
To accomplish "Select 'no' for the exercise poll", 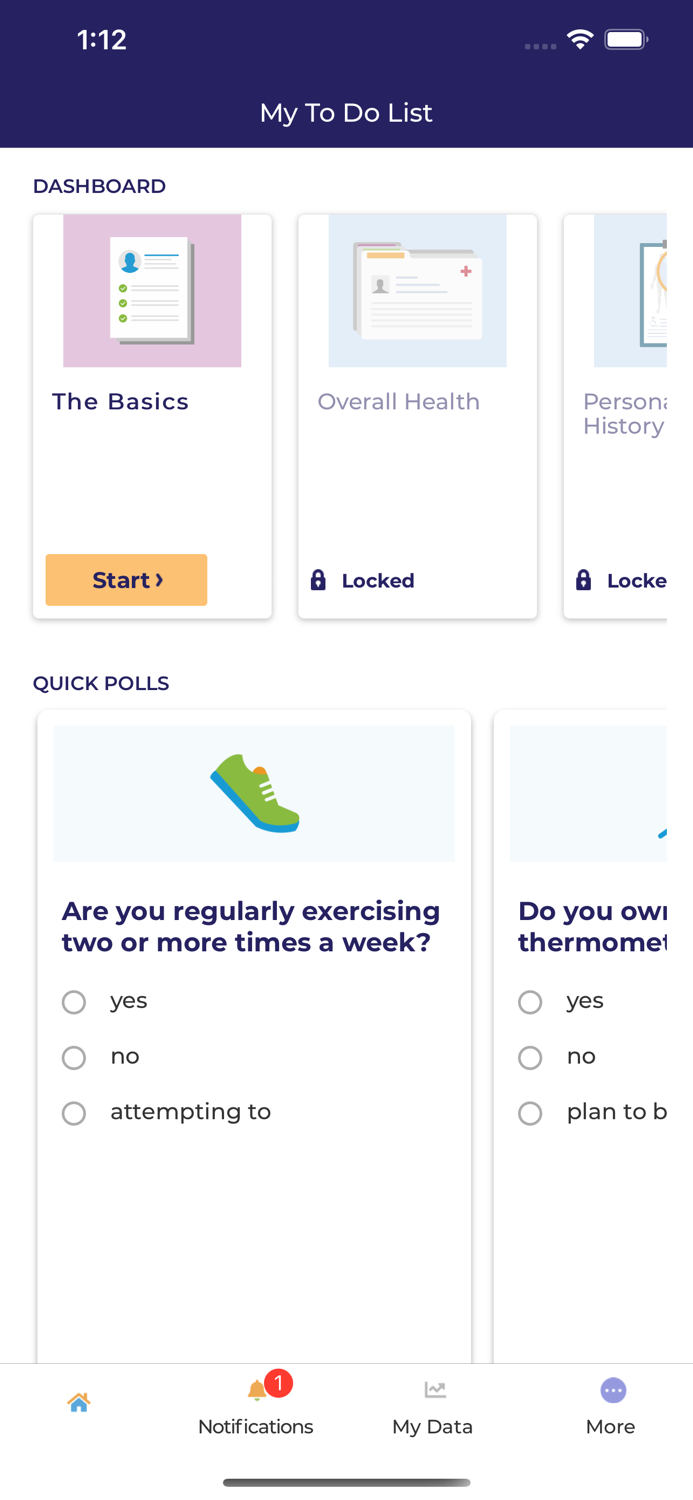I will click(x=74, y=1058).
